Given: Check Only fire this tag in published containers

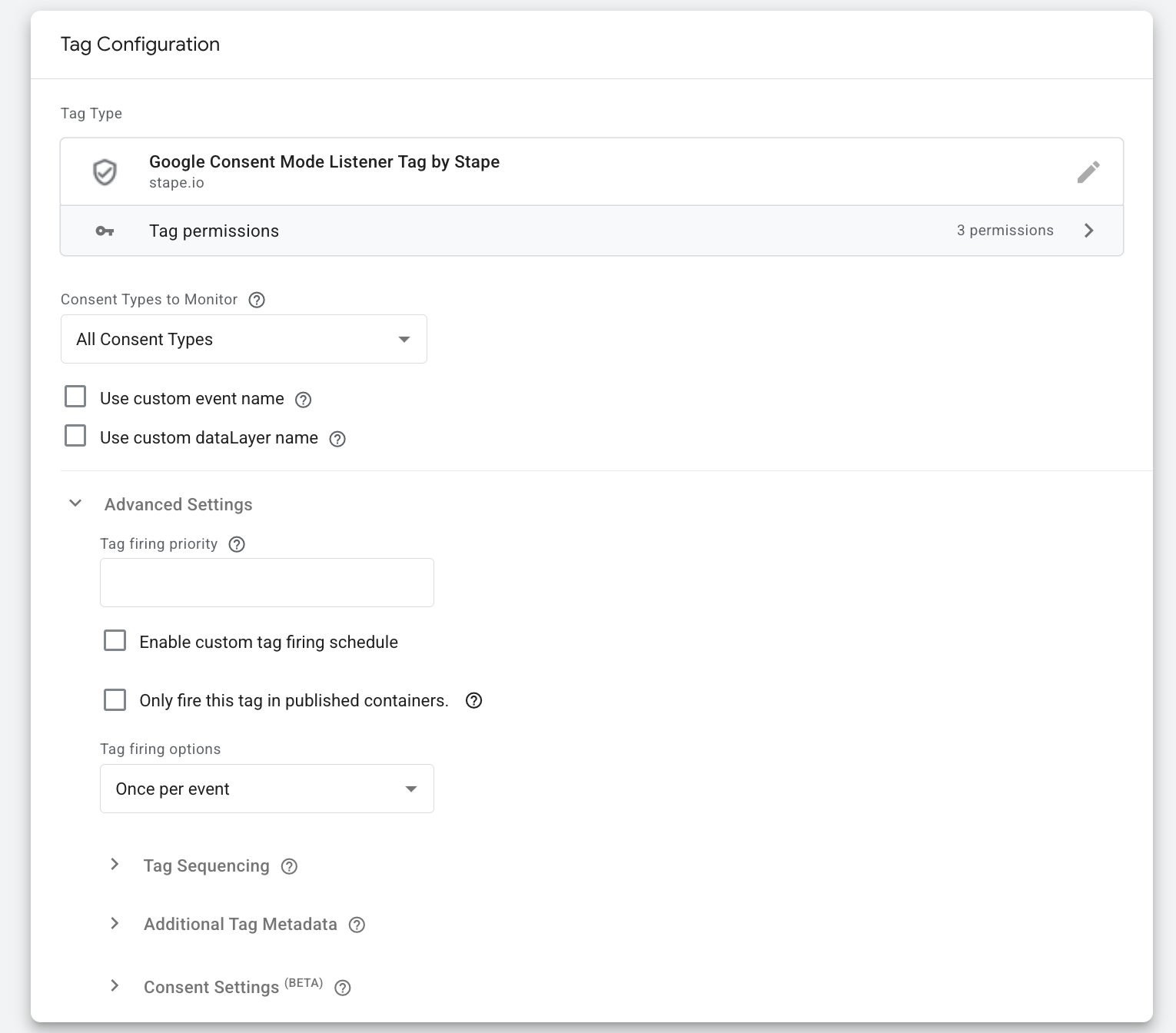Looking at the screenshot, I should (x=115, y=699).
